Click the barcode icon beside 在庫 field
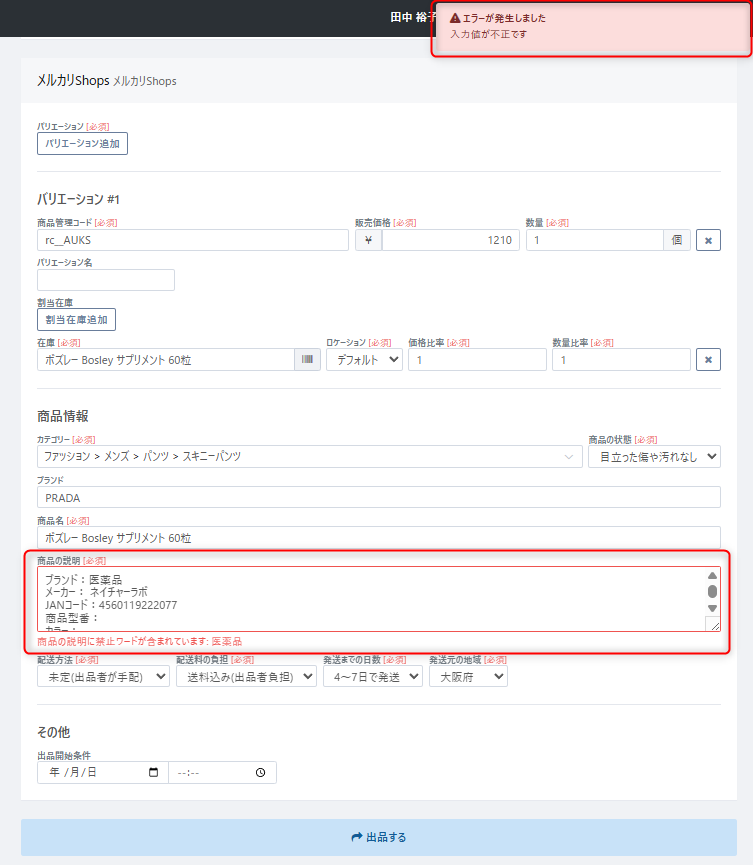The width and height of the screenshot is (753, 865). pos(307,360)
